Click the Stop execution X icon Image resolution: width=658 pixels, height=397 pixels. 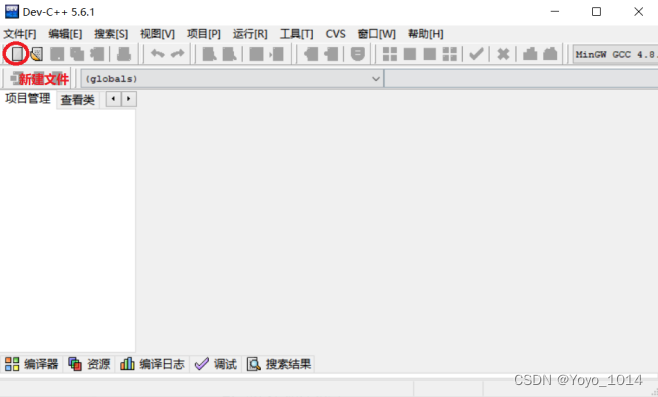click(x=503, y=54)
